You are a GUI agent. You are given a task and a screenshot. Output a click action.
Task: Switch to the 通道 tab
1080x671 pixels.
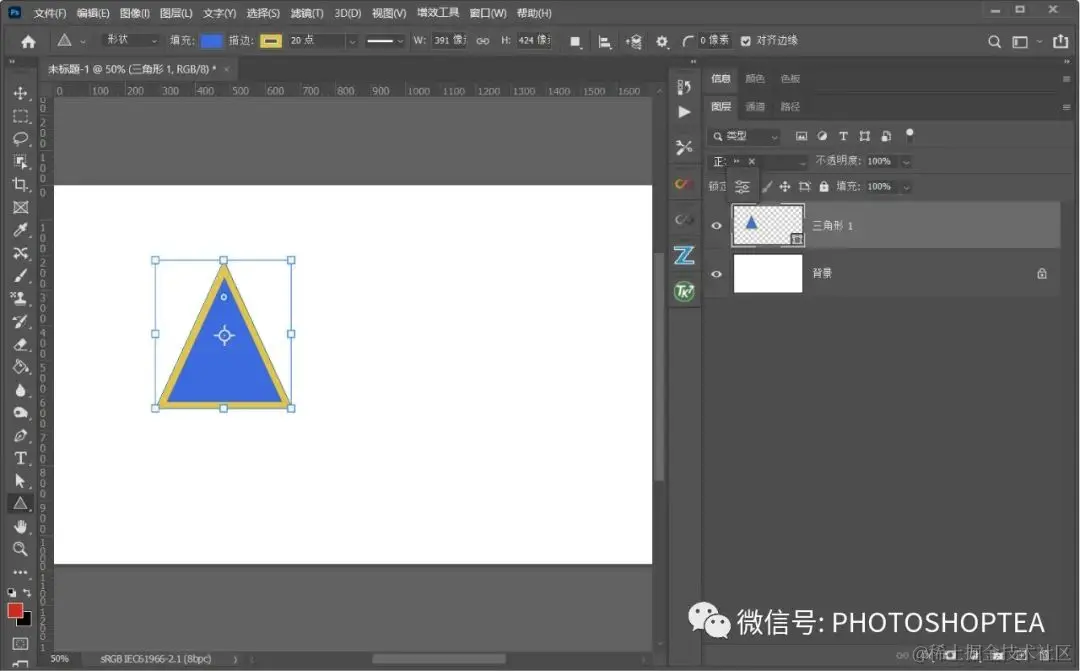pyautogui.click(x=755, y=106)
